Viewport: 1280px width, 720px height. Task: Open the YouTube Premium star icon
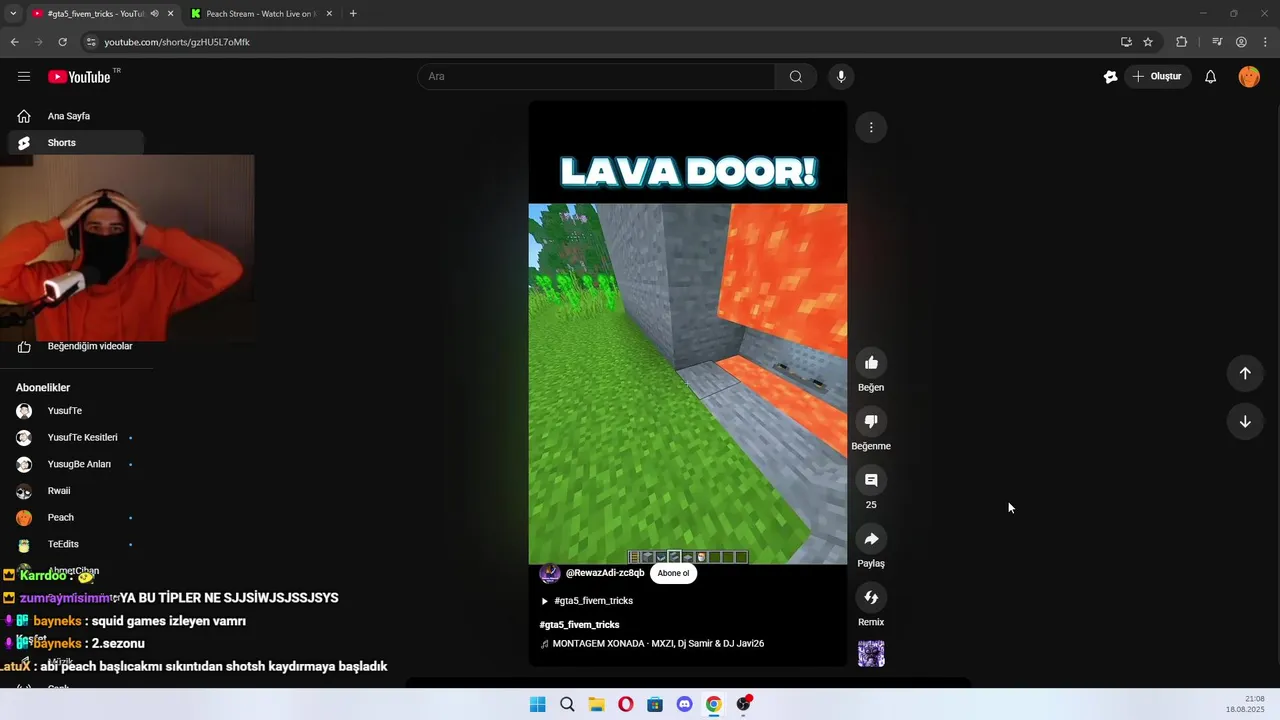pyautogui.click(x=1110, y=77)
